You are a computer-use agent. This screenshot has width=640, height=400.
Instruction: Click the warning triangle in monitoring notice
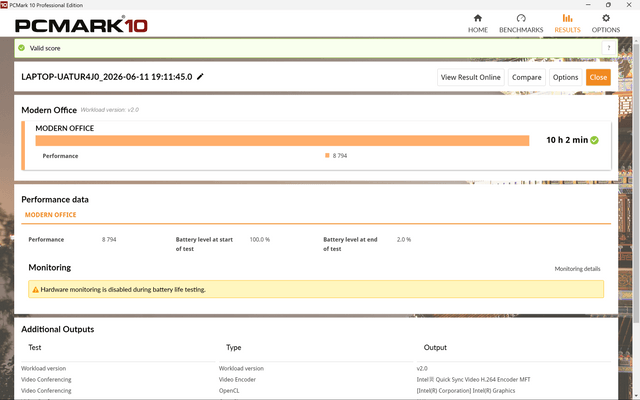click(35, 289)
